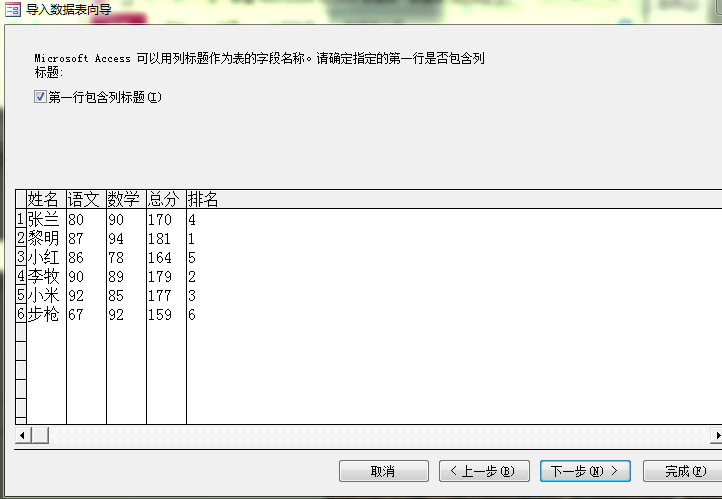Click the wizard title 导入数据表向导
Screen dimensions: 722x499
[69, 9]
